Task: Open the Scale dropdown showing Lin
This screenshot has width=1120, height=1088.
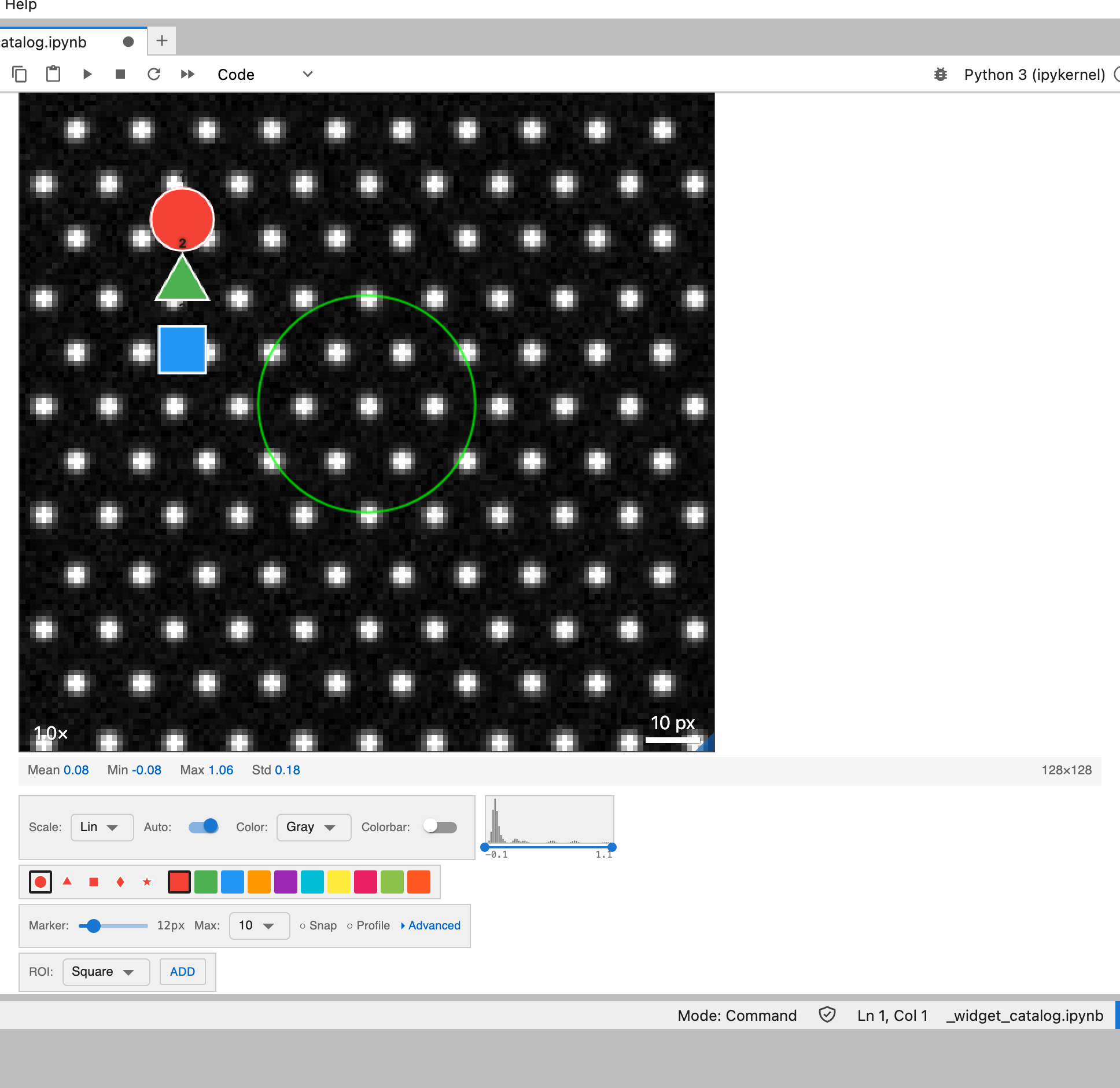Action: pos(102,827)
